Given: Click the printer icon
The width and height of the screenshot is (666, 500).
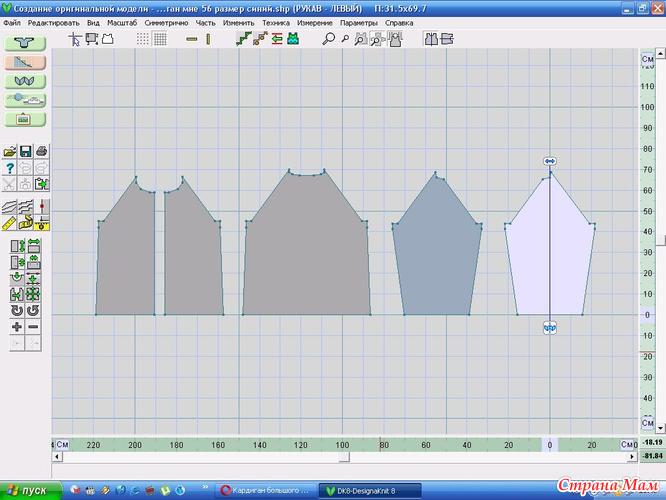Looking at the screenshot, I should coord(41,151).
